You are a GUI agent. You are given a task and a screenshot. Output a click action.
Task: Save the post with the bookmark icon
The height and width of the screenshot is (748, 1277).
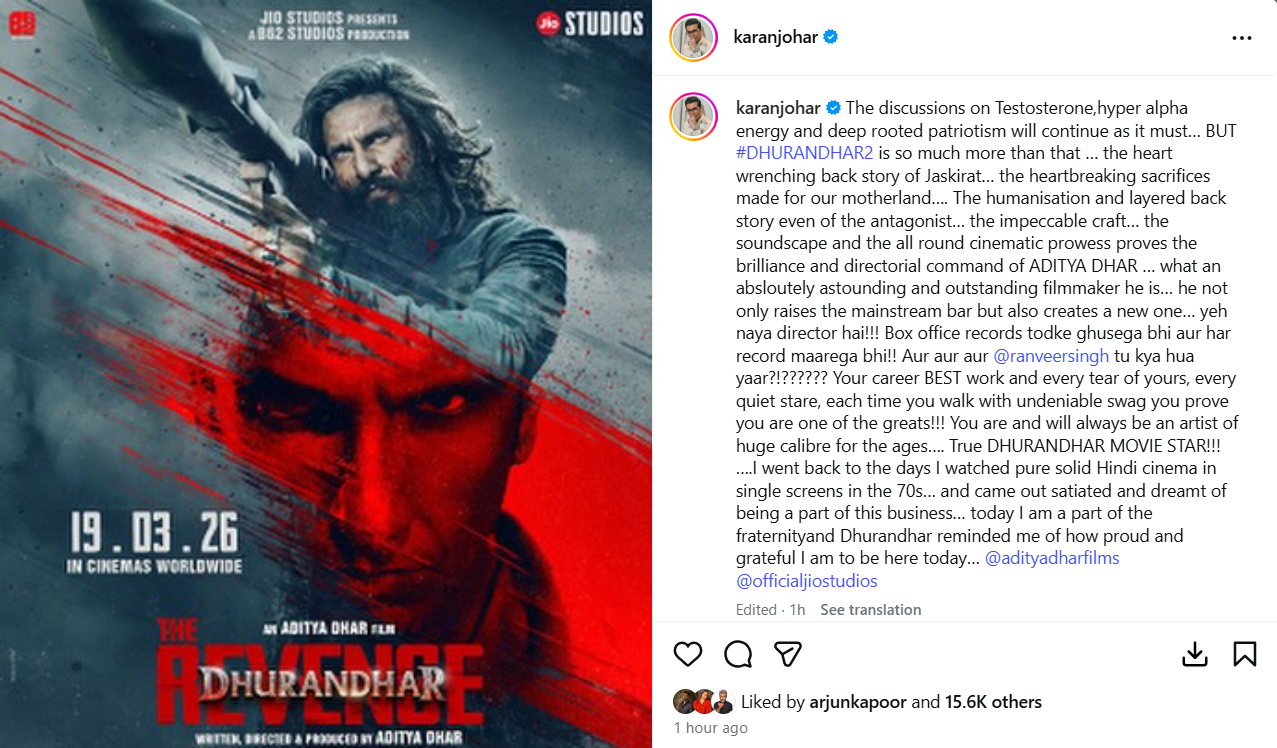[1245, 654]
